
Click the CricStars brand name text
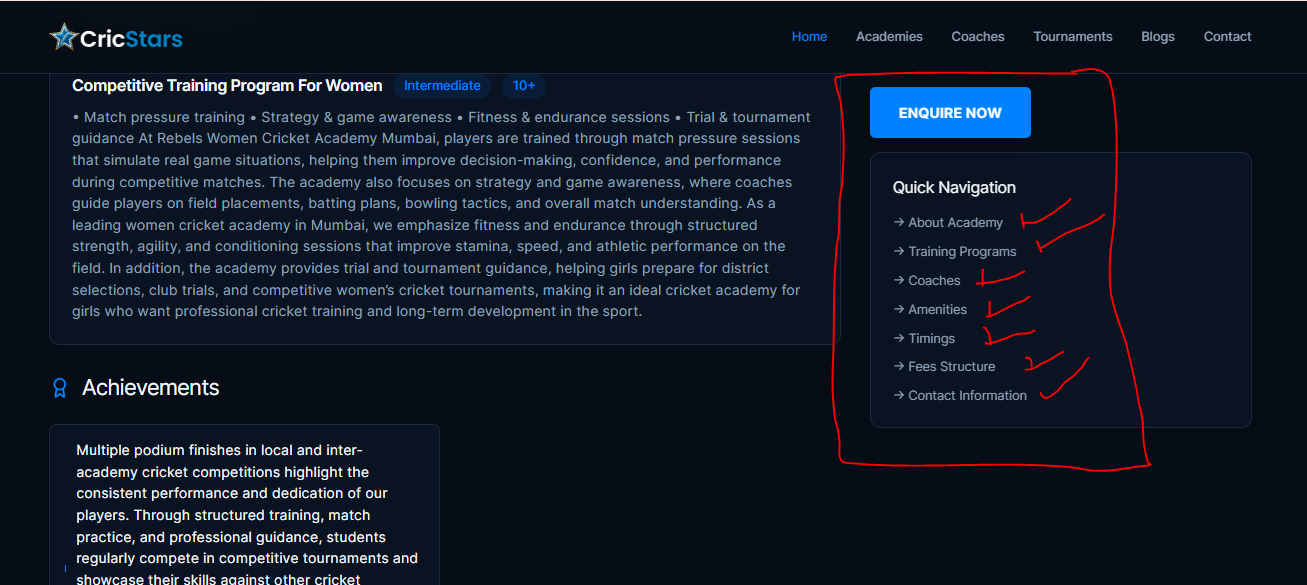[x=131, y=39]
